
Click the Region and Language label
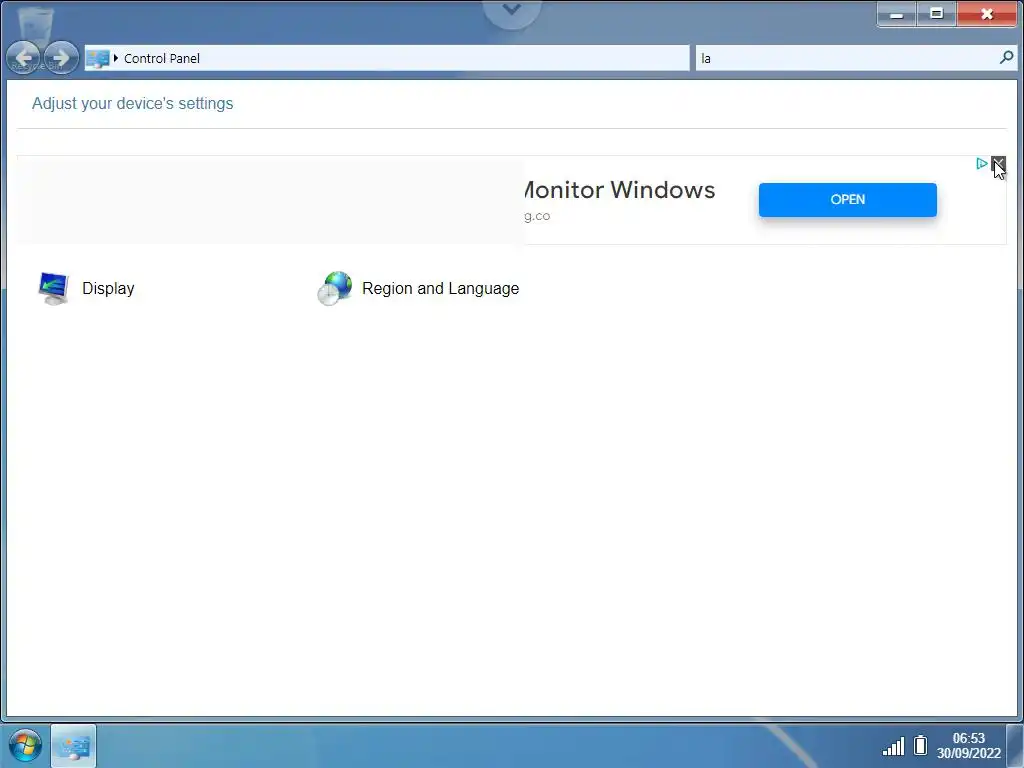pos(441,288)
